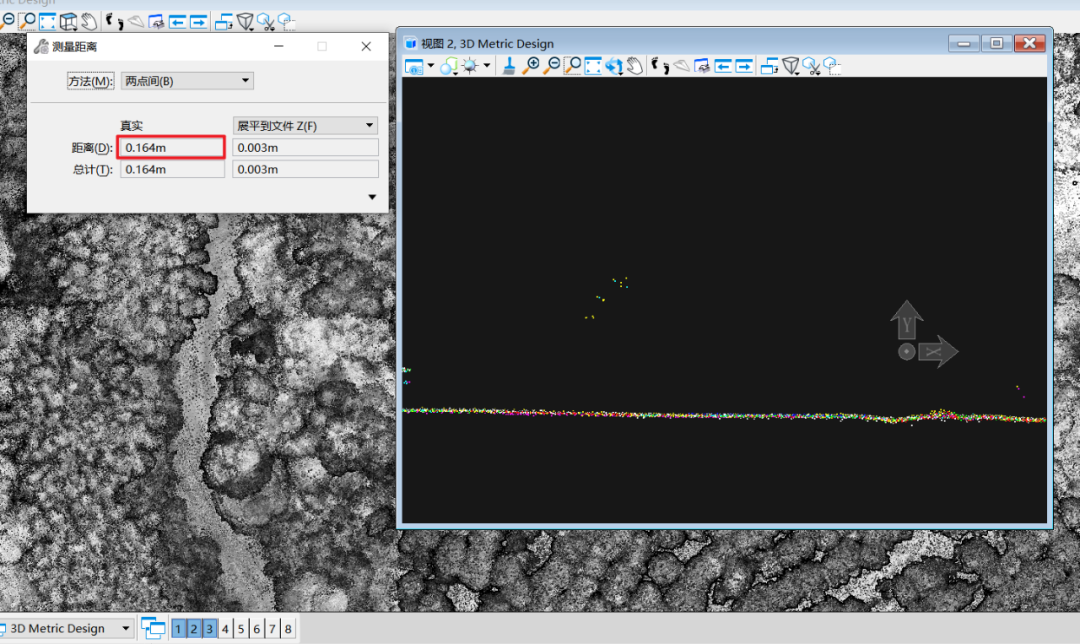Toggle view 8 button on
Viewport: 1080px width, 644px height.
coord(288,628)
